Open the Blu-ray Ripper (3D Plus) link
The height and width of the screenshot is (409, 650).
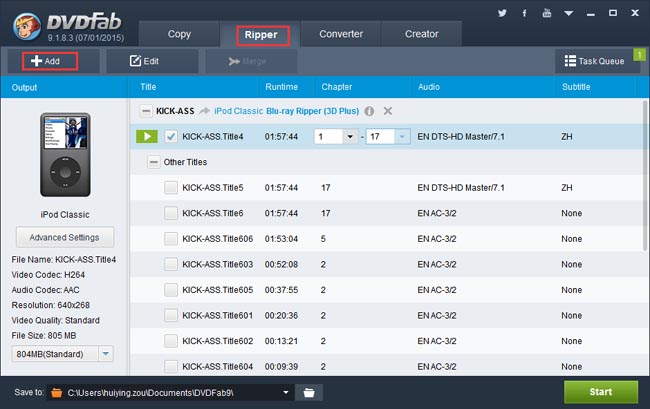313,111
